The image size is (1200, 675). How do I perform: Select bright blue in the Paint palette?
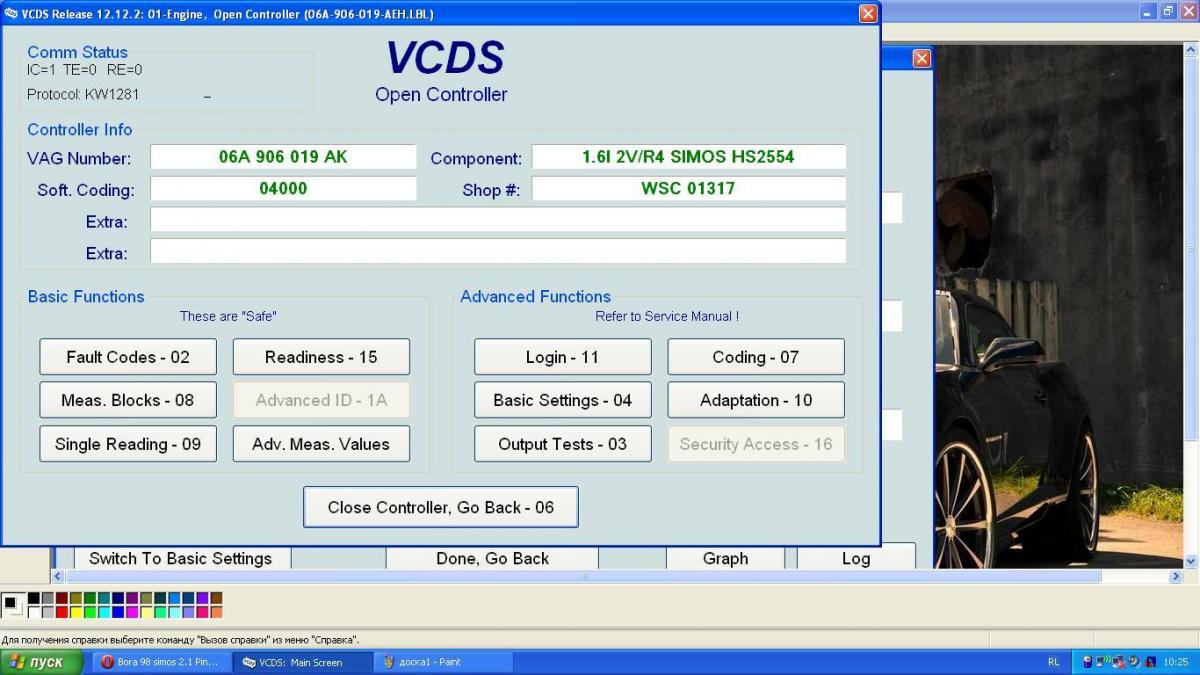coord(118,612)
